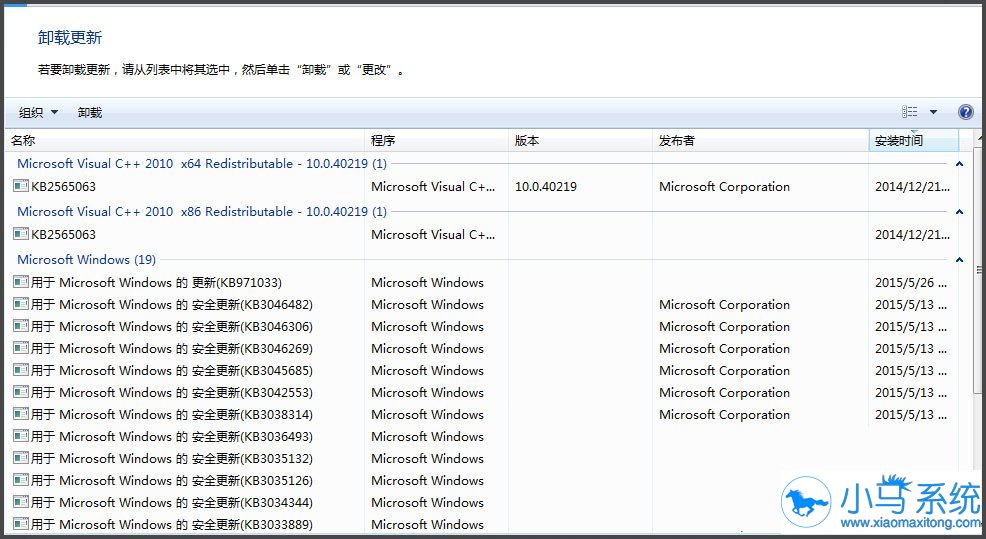This screenshot has height=539, width=986.
Task: Select the KB2565063 entry under x86 Redistributable
Action: click(64, 235)
